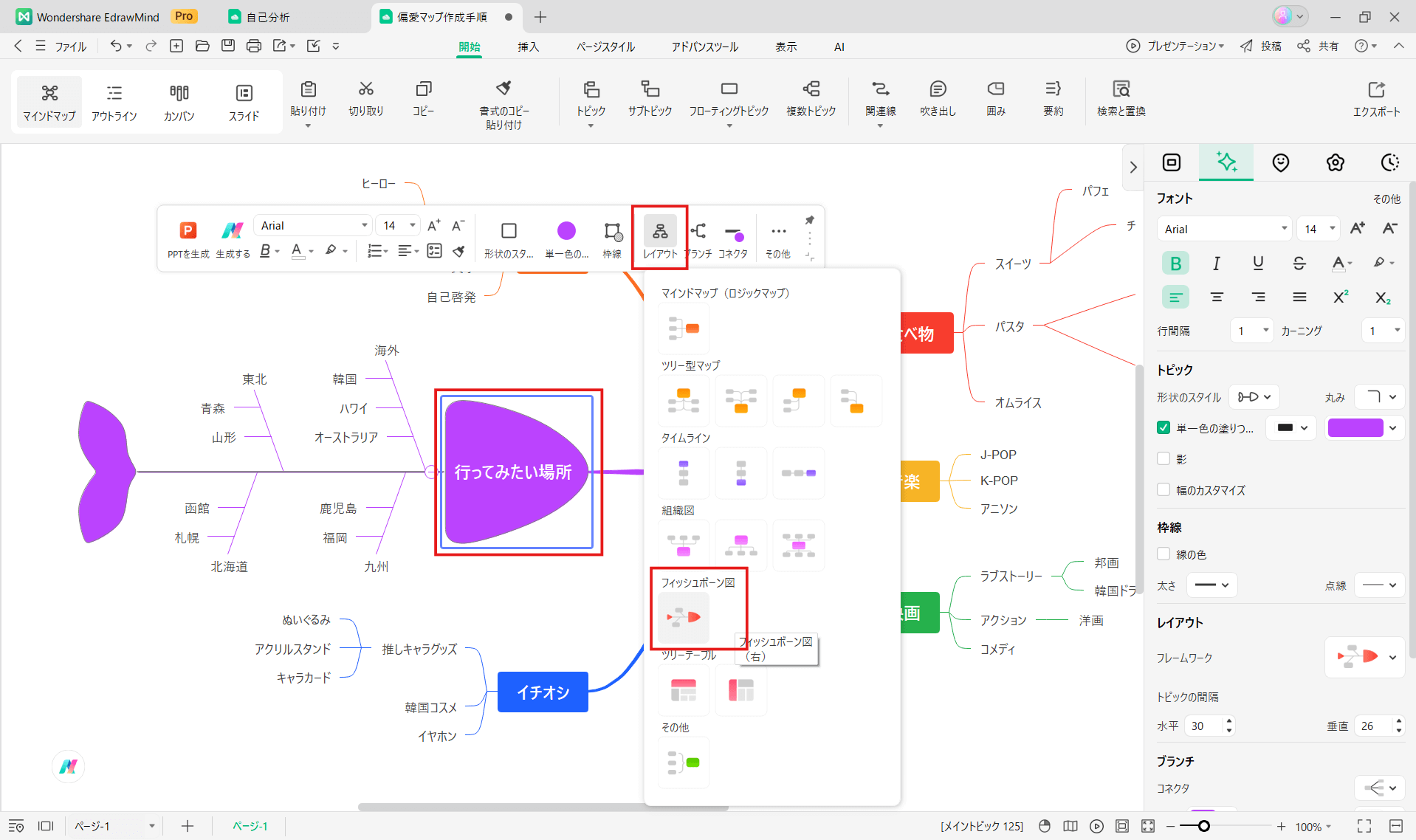The image size is (1416, 840).
Task: Enable the border line color (線の色) checkbox
Action: coord(1164,554)
